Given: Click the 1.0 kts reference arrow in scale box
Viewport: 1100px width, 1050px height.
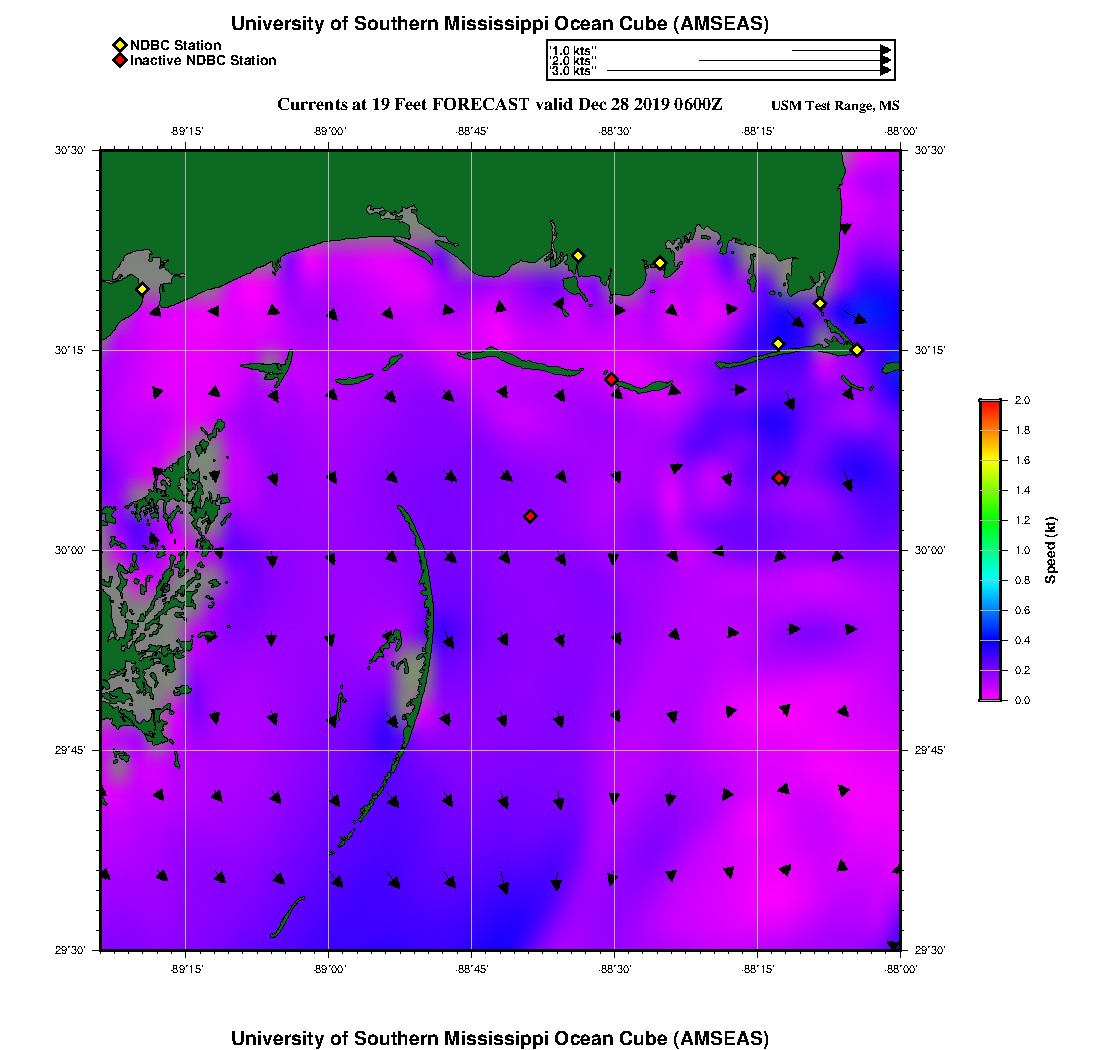Looking at the screenshot, I should coord(838,49).
